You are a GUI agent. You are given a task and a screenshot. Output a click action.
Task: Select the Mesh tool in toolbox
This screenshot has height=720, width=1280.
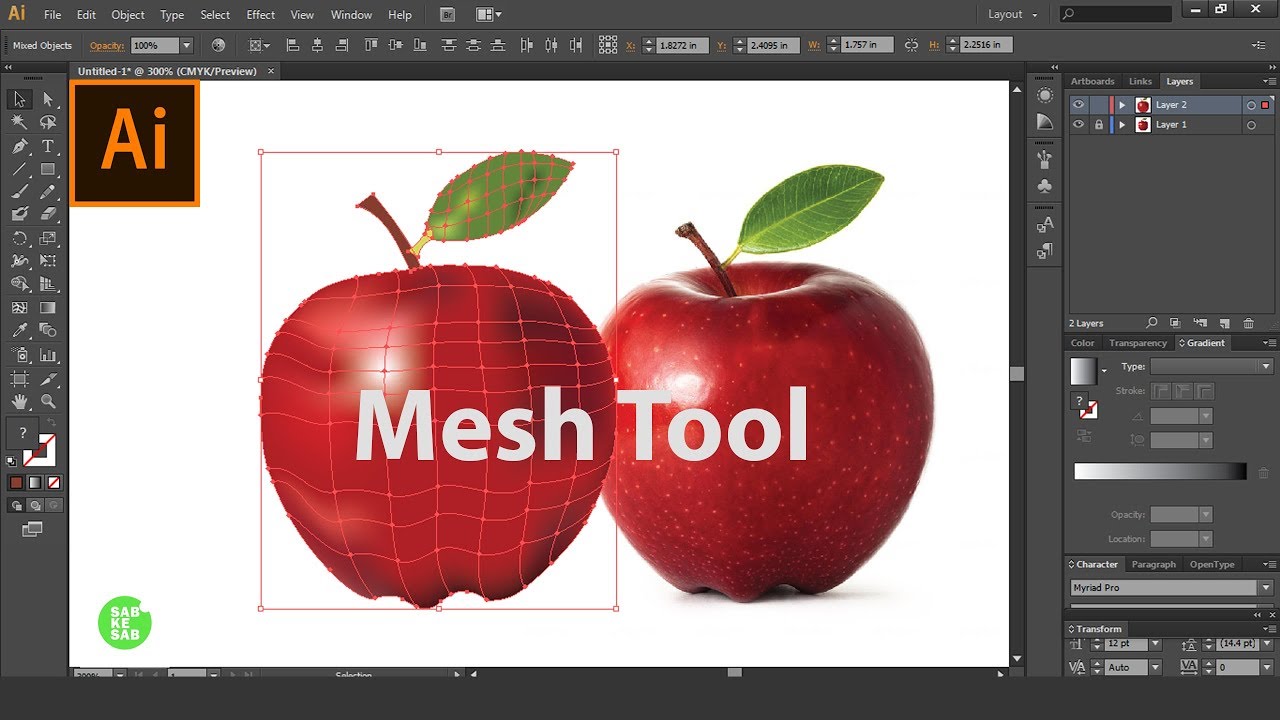[19, 308]
